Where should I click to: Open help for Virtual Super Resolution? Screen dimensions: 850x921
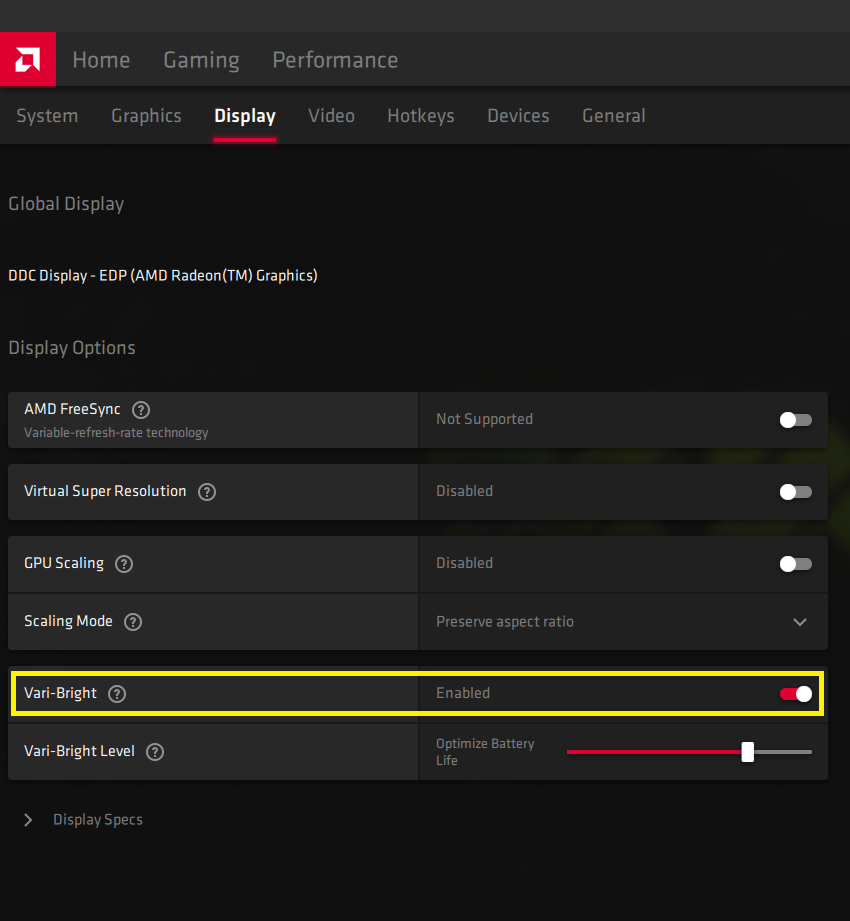point(207,492)
